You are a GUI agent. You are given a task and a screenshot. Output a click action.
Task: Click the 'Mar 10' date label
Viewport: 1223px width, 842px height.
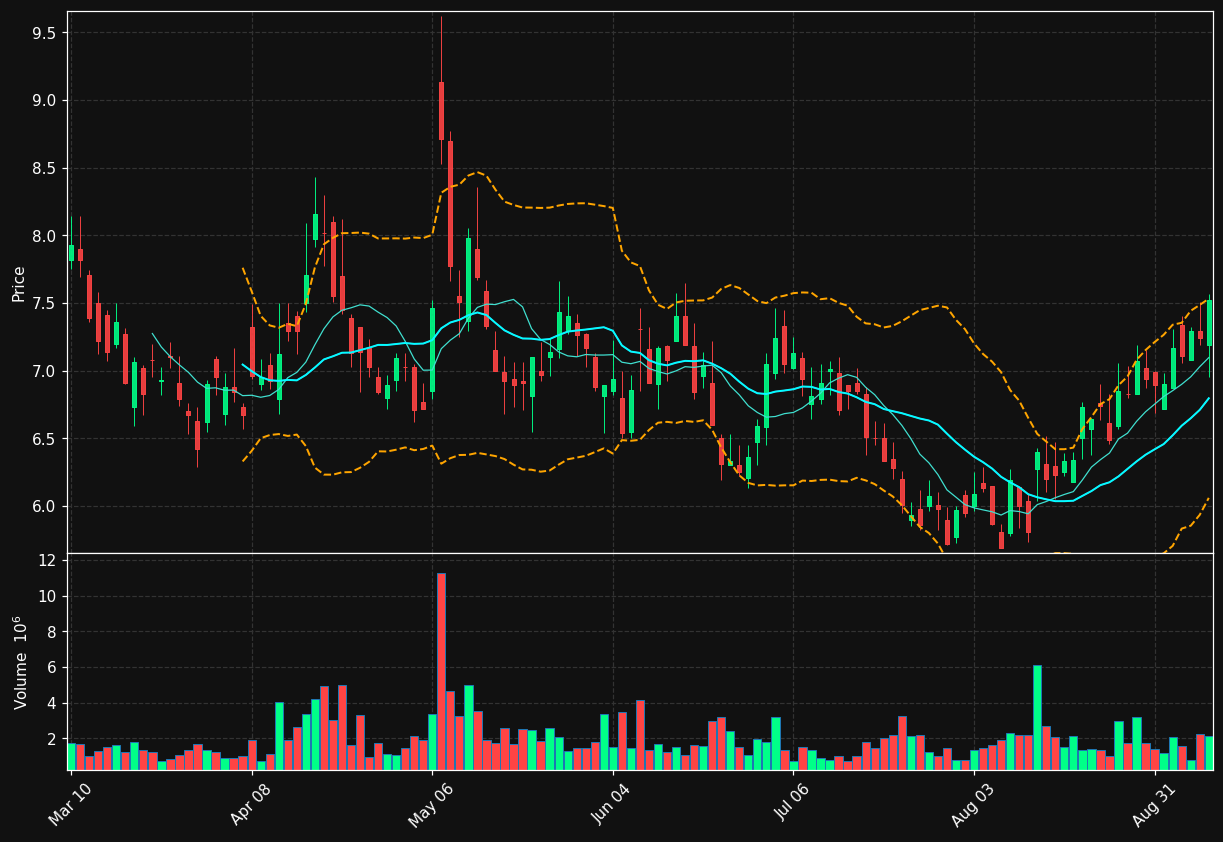click(x=70, y=806)
